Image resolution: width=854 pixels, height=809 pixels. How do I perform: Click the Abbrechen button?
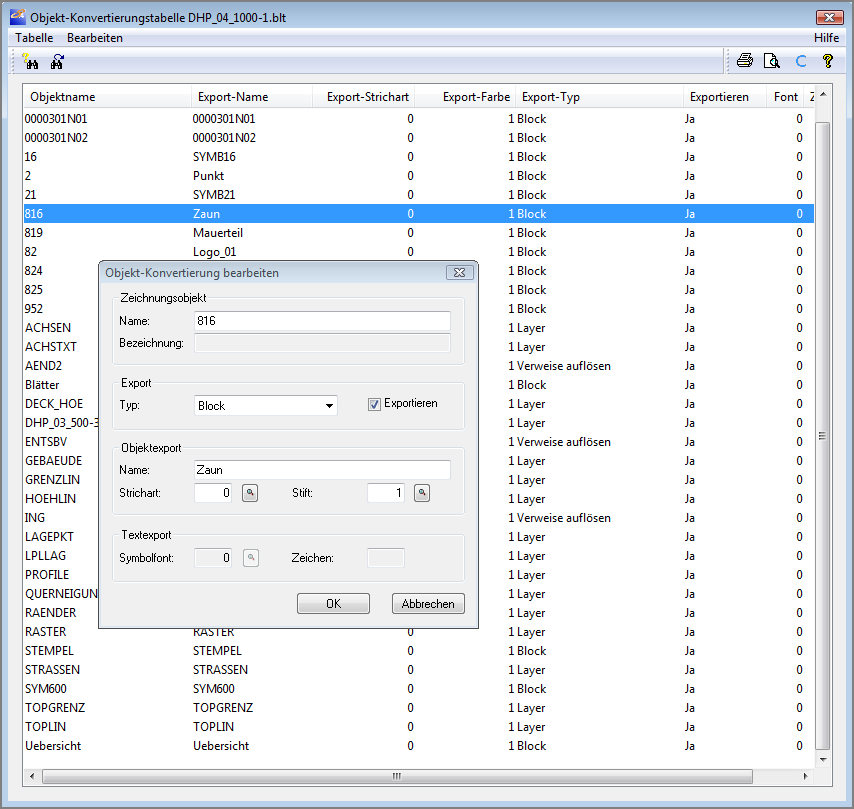428,604
